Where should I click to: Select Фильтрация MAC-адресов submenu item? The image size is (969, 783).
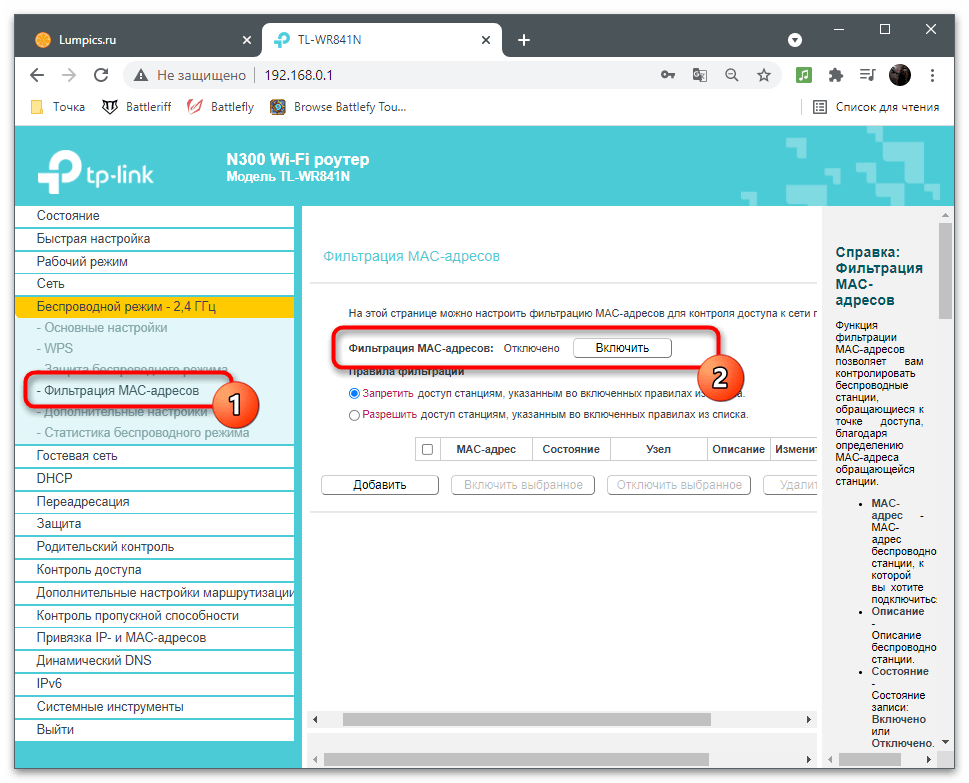(x=118, y=391)
